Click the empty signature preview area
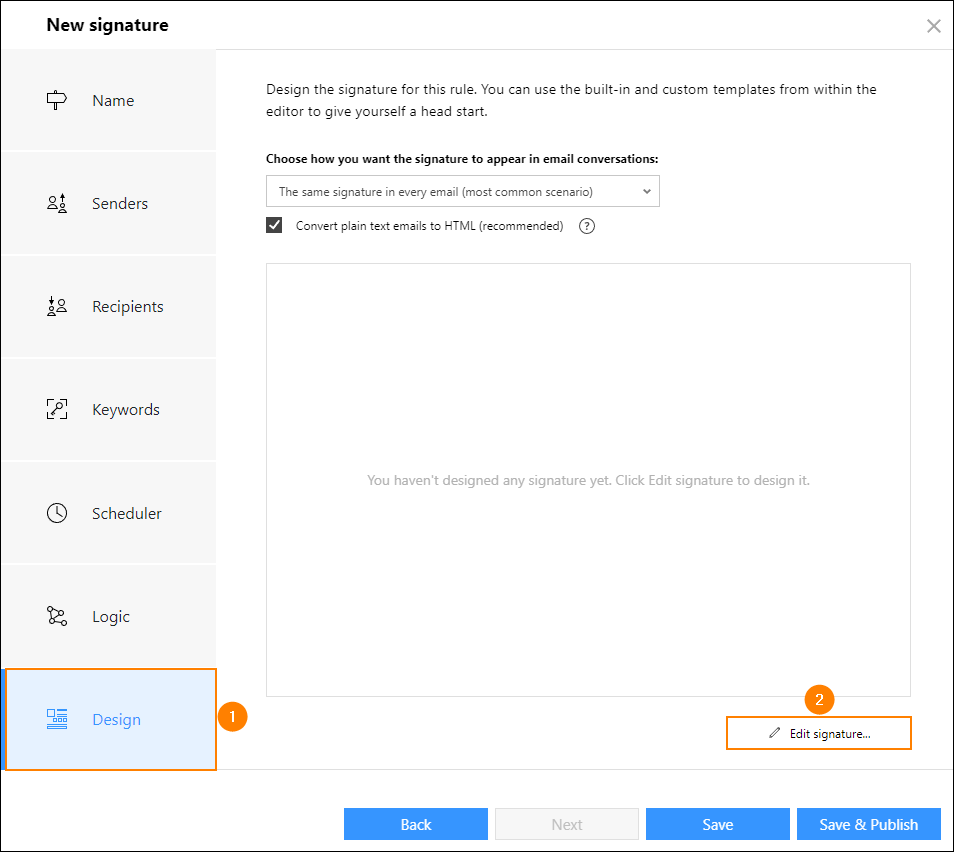 pyautogui.click(x=588, y=480)
